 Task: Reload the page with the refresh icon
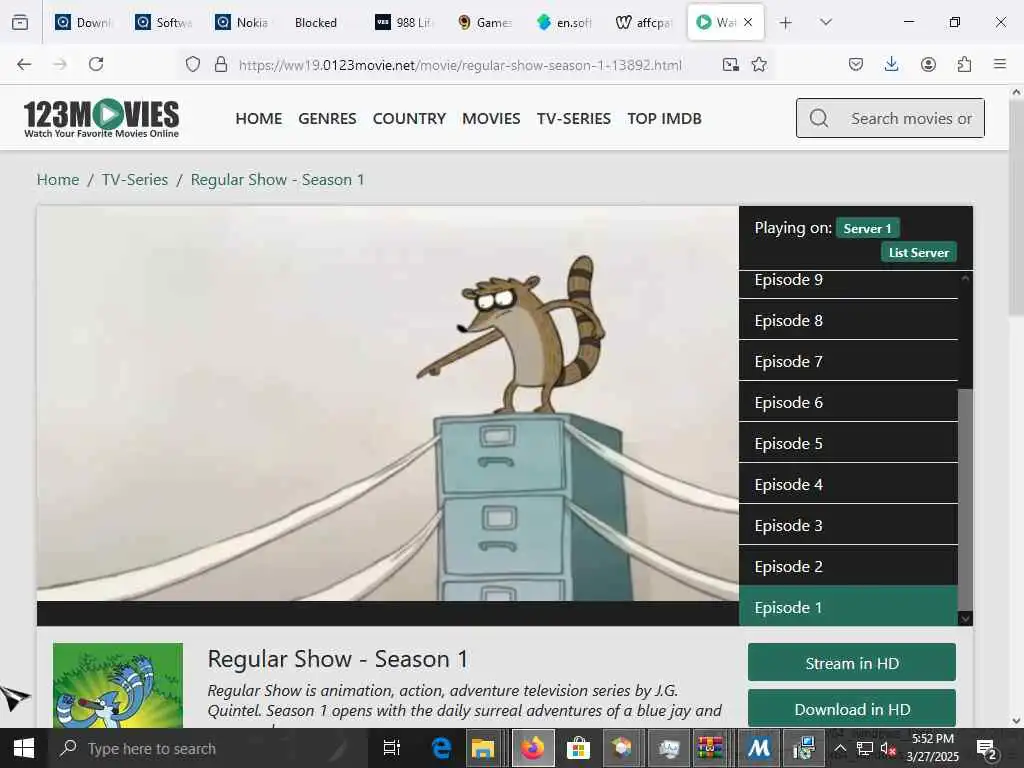click(96, 64)
